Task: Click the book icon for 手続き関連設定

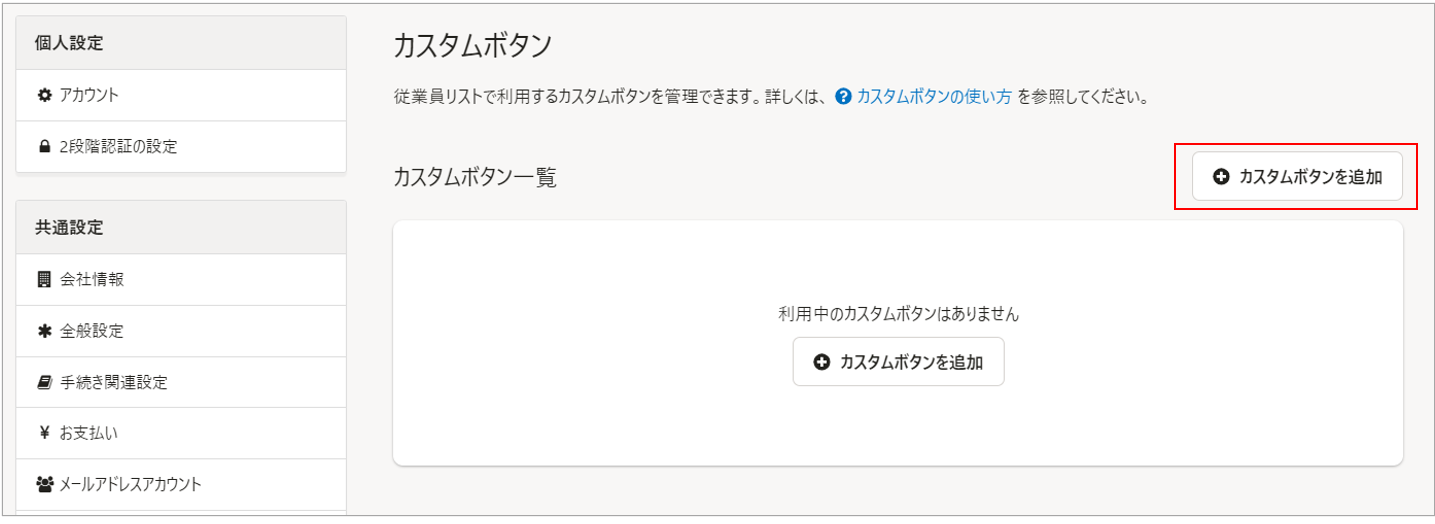Action: tap(44, 382)
